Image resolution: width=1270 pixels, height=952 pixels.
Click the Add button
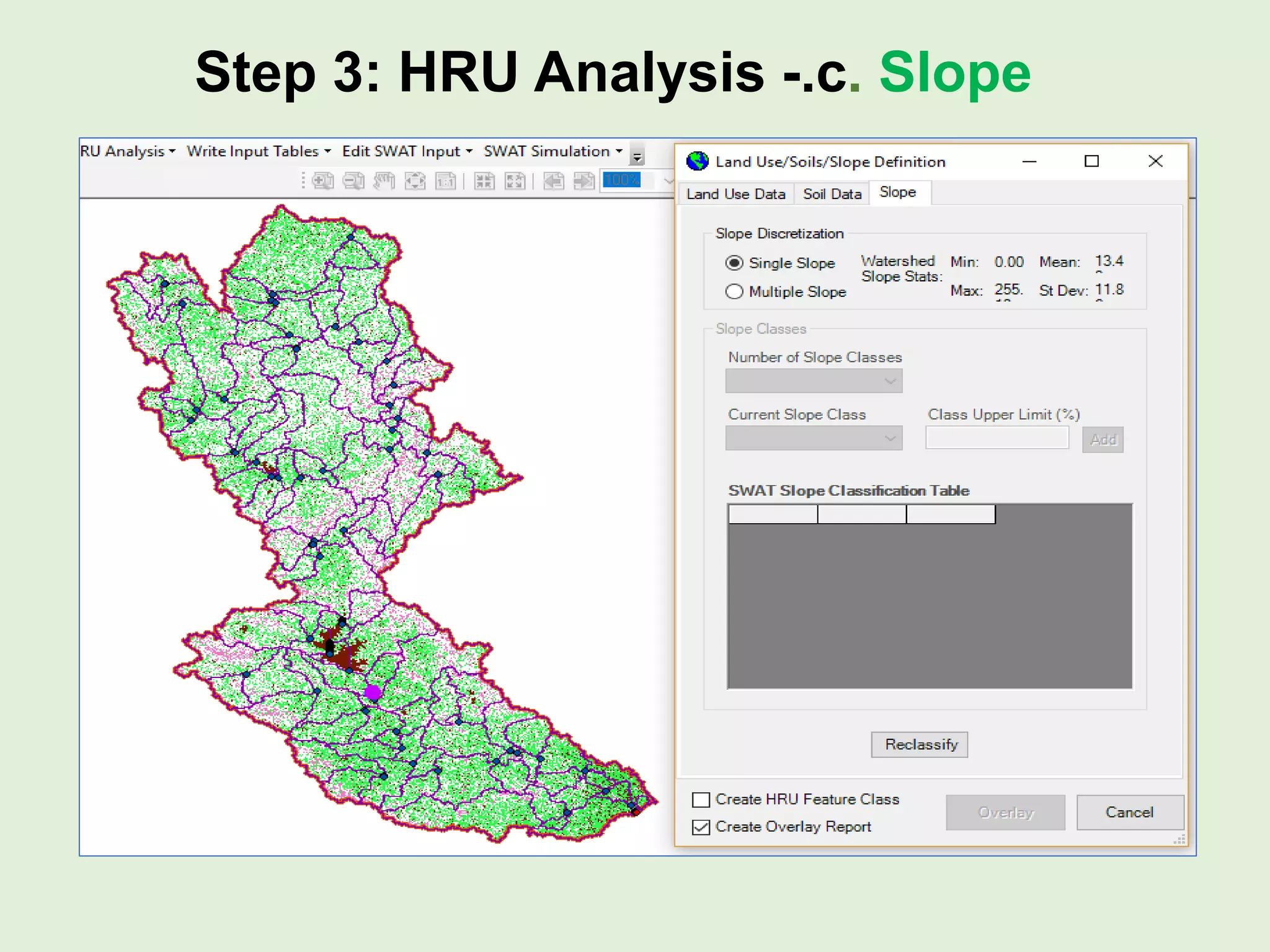pos(1103,439)
